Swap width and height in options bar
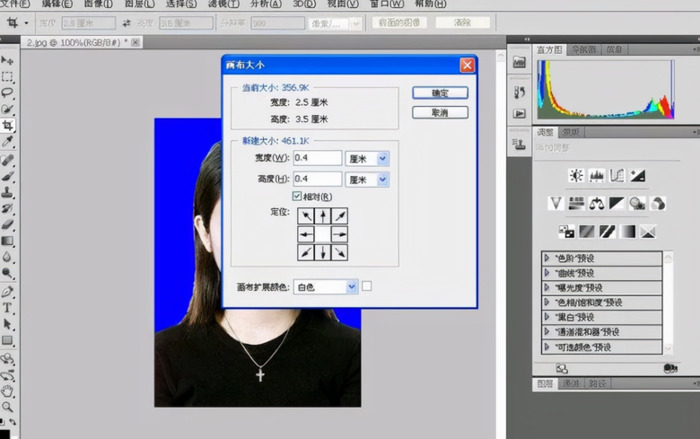The width and height of the screenshot is (700, 439). click(127, 23)
